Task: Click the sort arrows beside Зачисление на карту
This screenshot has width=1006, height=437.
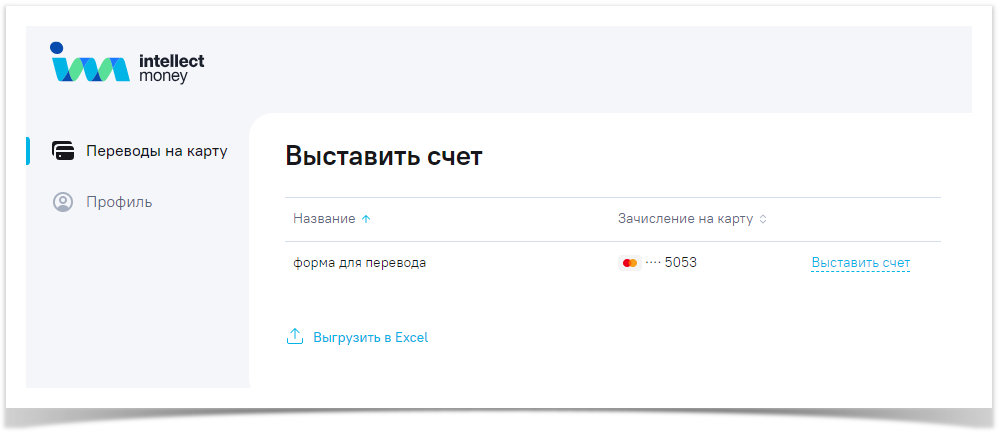Action: pos(763,219)
